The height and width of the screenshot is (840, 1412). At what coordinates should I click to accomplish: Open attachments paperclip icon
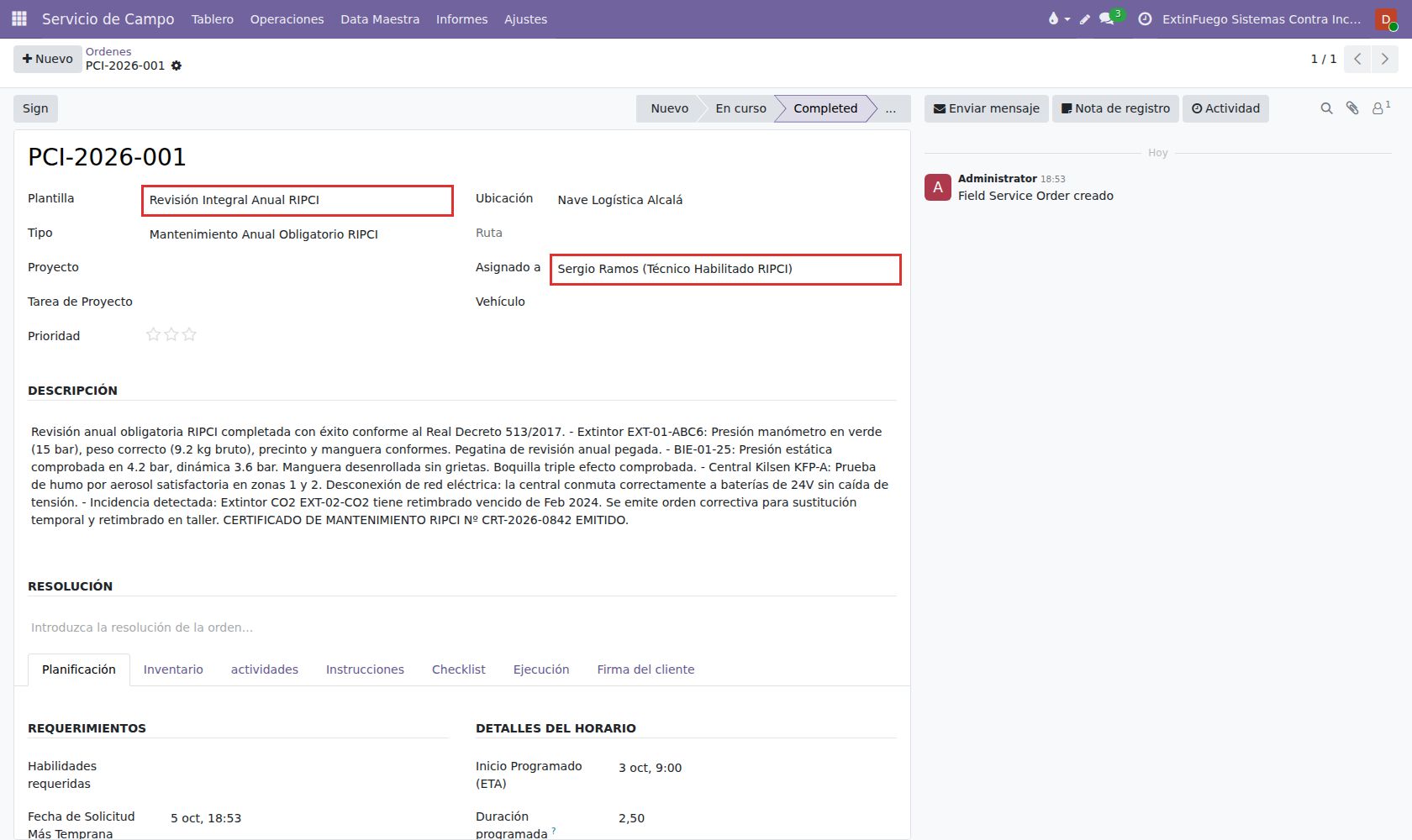click(x=1352, y=108)
